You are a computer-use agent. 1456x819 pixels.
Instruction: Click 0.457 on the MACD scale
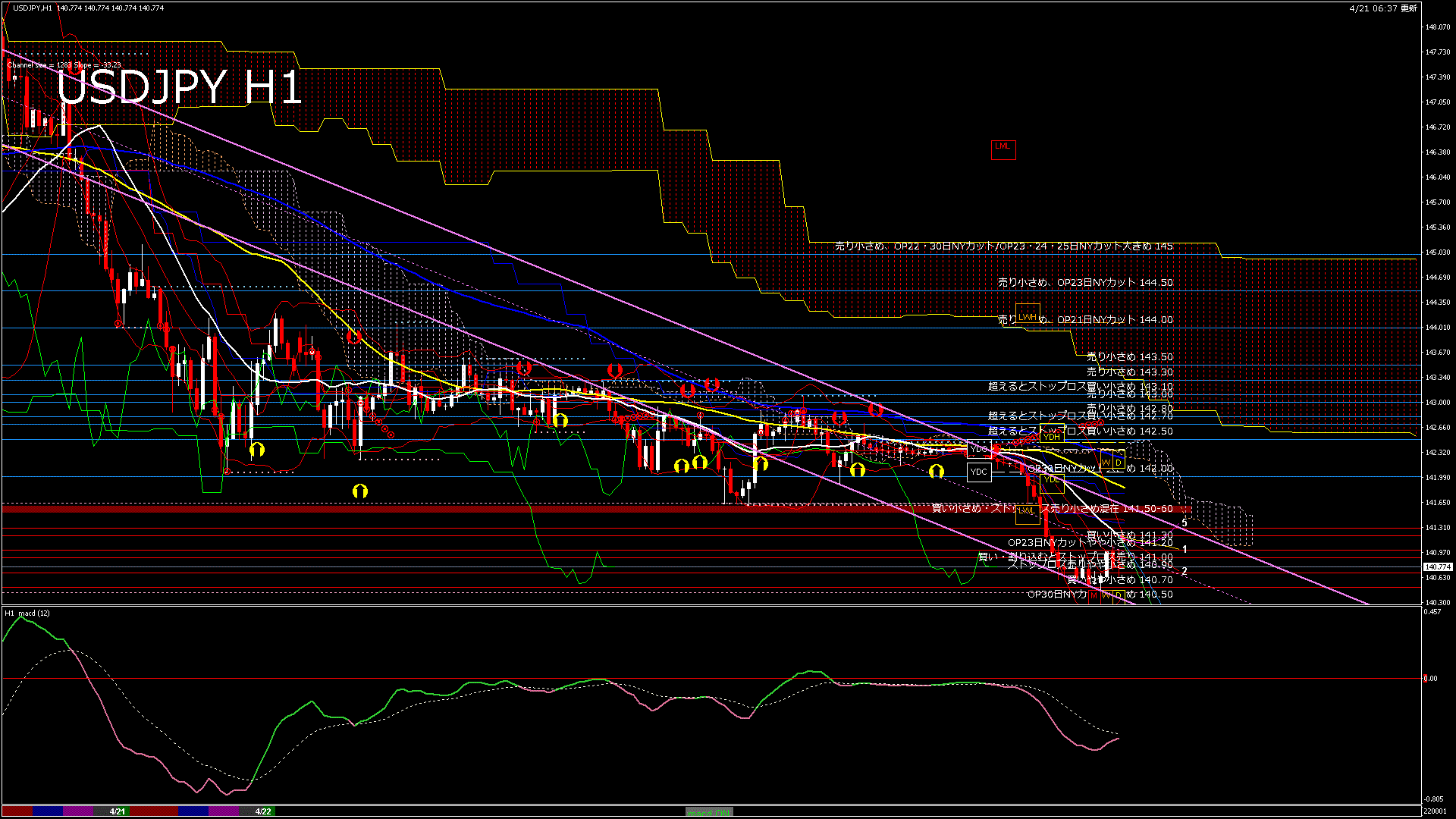pos(1433,612)
